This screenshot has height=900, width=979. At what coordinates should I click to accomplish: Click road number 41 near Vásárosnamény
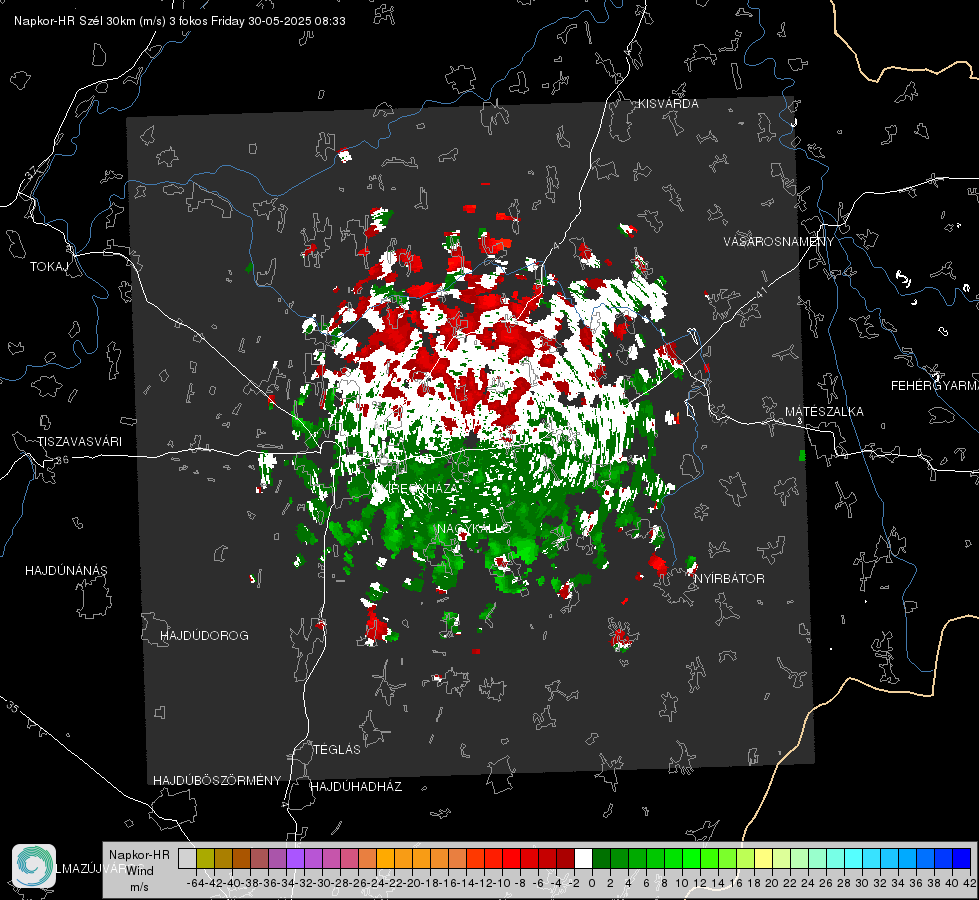(x=760, y=292)
